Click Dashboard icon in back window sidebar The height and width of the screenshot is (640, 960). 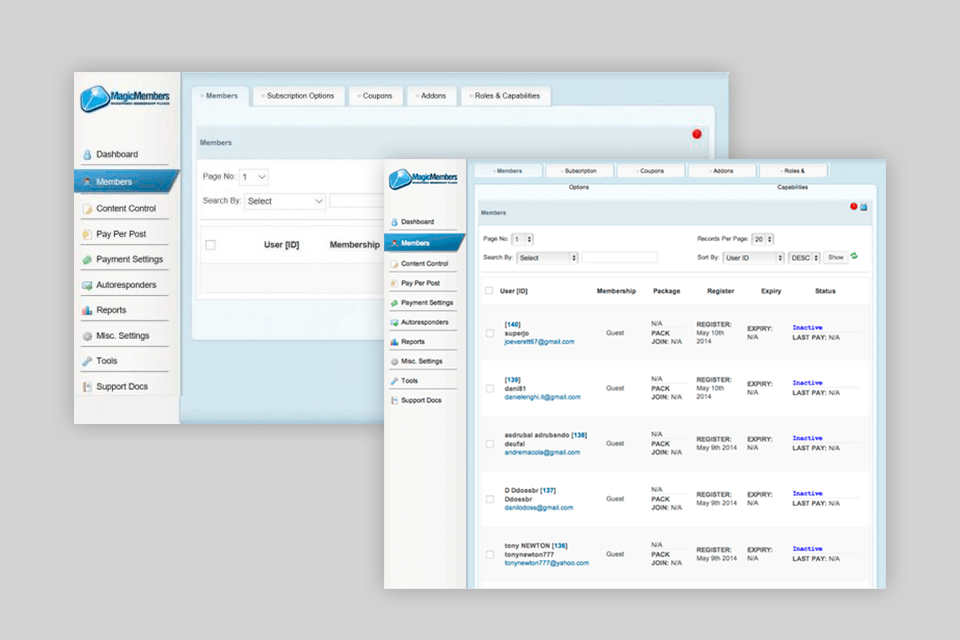pos(87,154)
